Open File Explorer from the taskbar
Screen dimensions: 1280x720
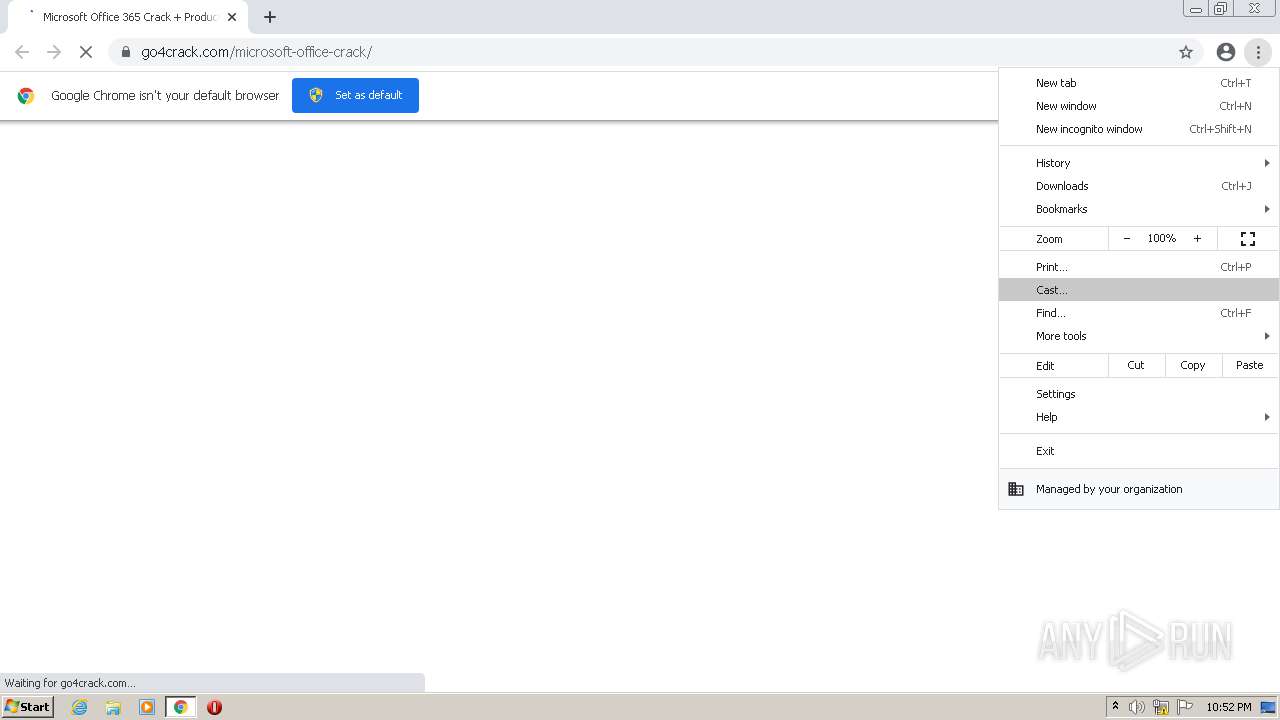pos(113,707)
